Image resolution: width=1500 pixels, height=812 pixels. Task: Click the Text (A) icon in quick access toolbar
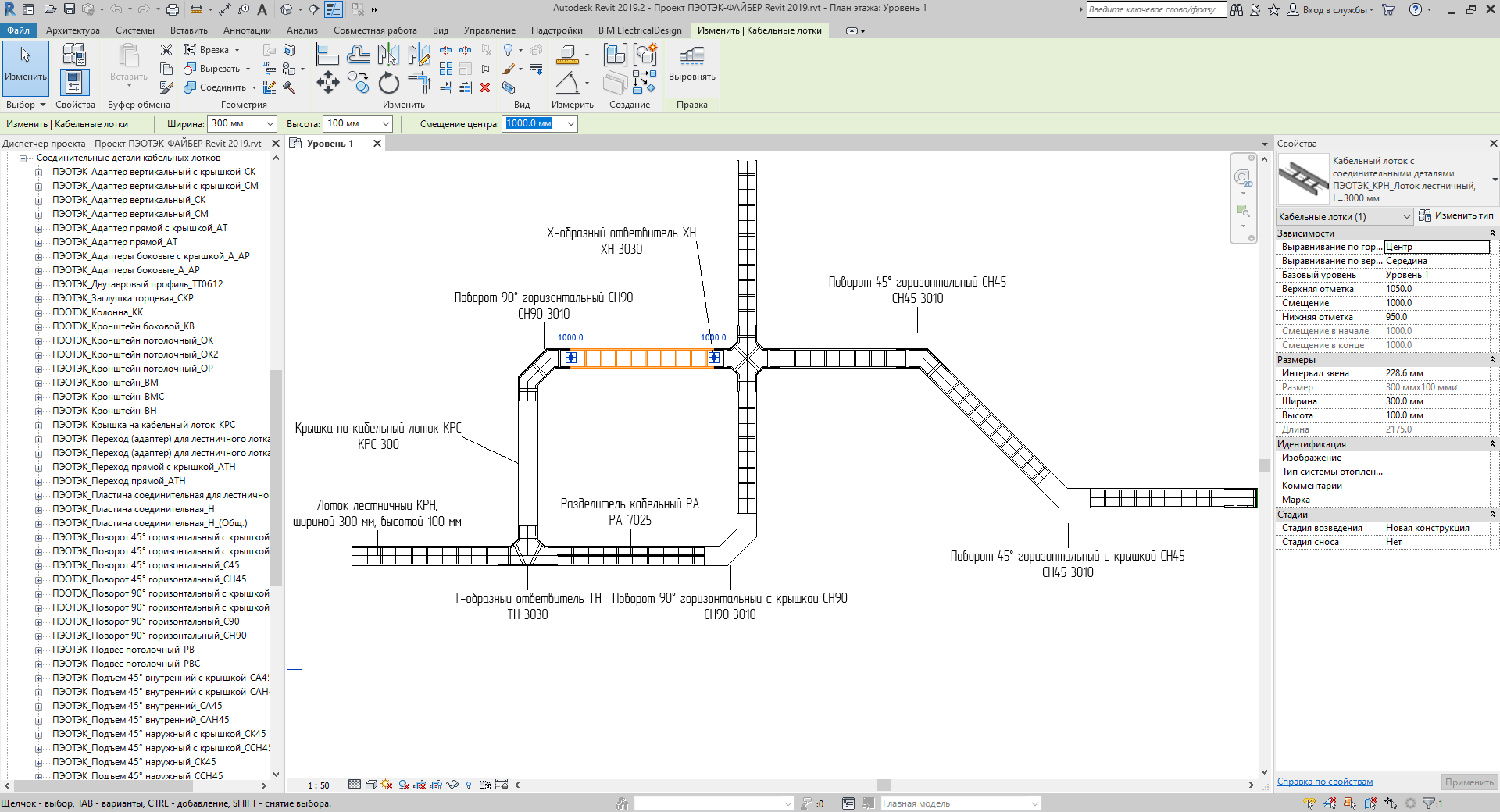(x=262, y=9)
